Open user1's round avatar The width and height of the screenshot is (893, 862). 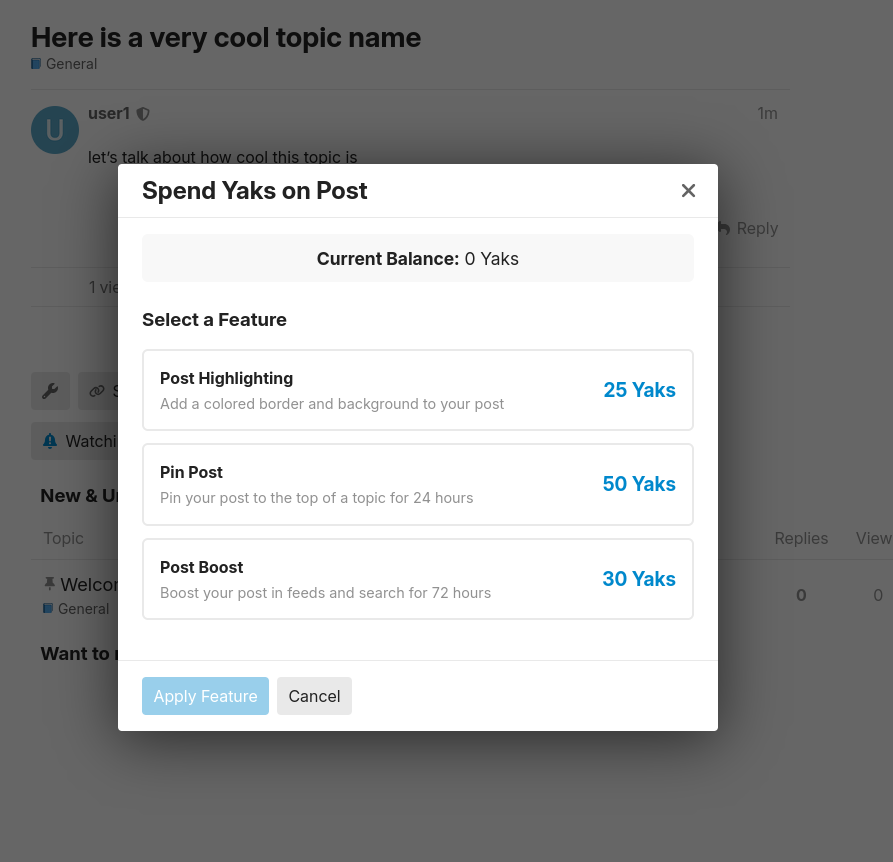[x=55, y=130]
